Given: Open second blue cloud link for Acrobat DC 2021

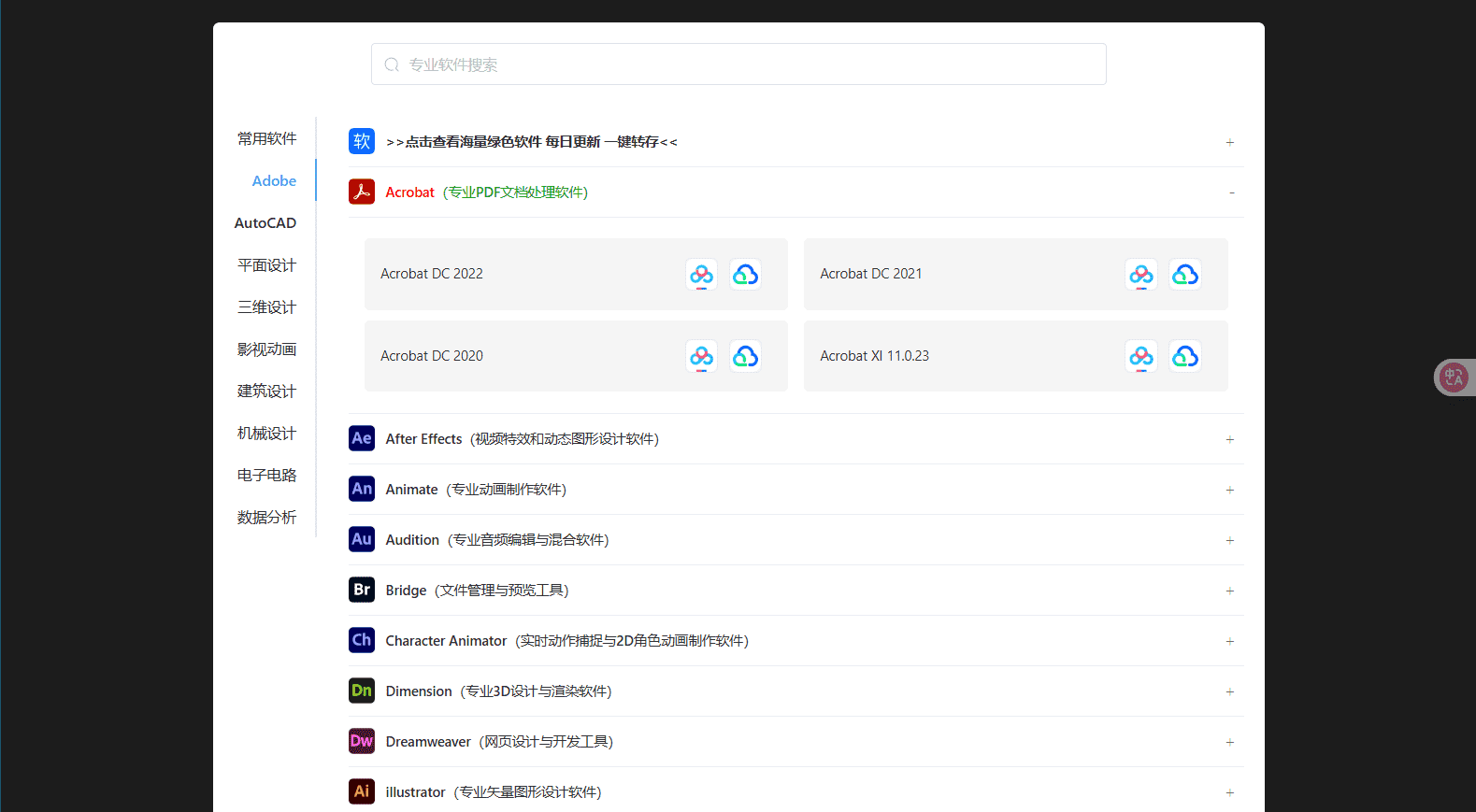Looking at the screenshot, I should [1185, 274].
